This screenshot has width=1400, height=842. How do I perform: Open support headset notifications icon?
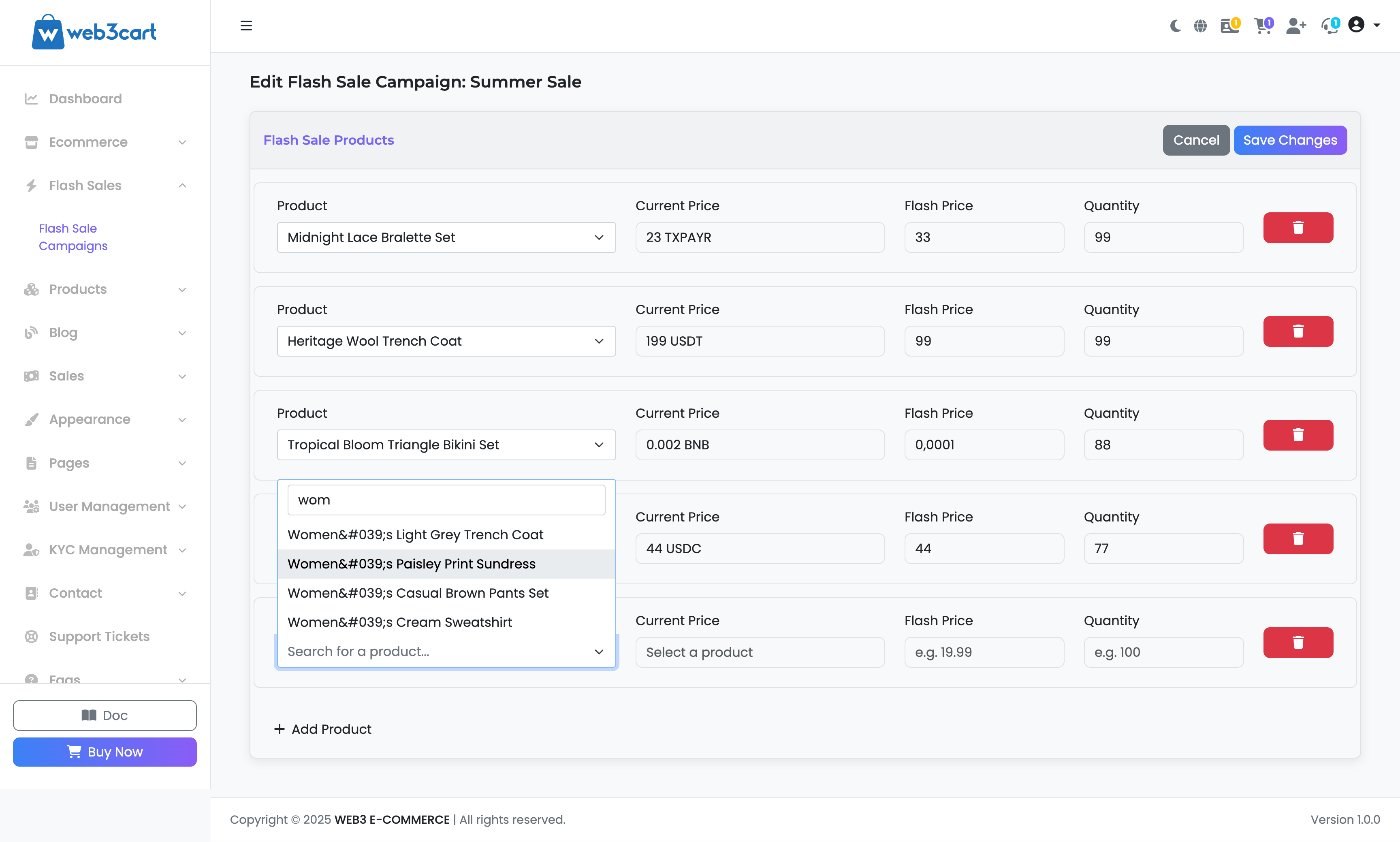tap(1329, 26)
